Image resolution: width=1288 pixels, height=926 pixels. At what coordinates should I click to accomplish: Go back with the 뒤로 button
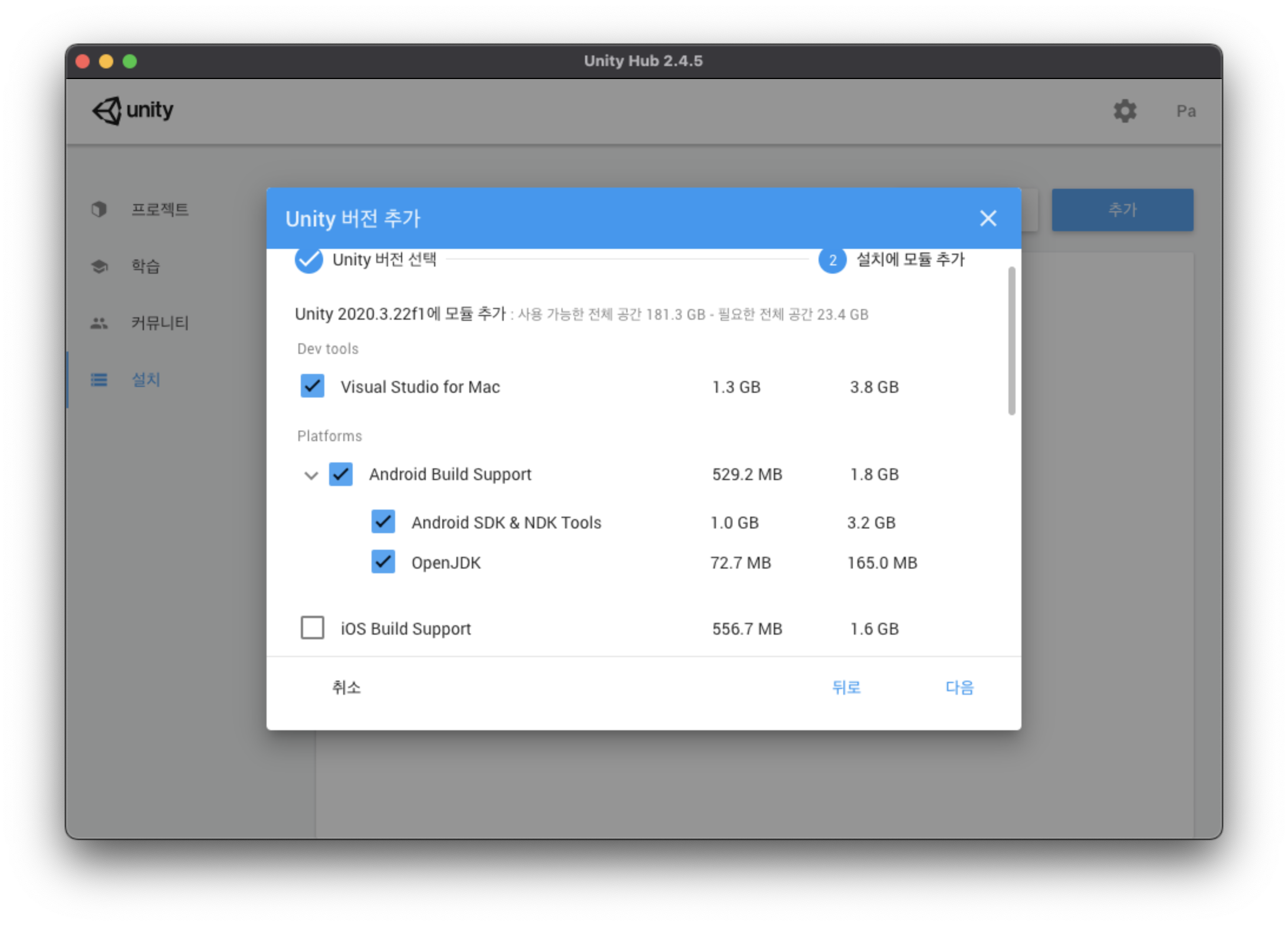[x=846, y=687]
